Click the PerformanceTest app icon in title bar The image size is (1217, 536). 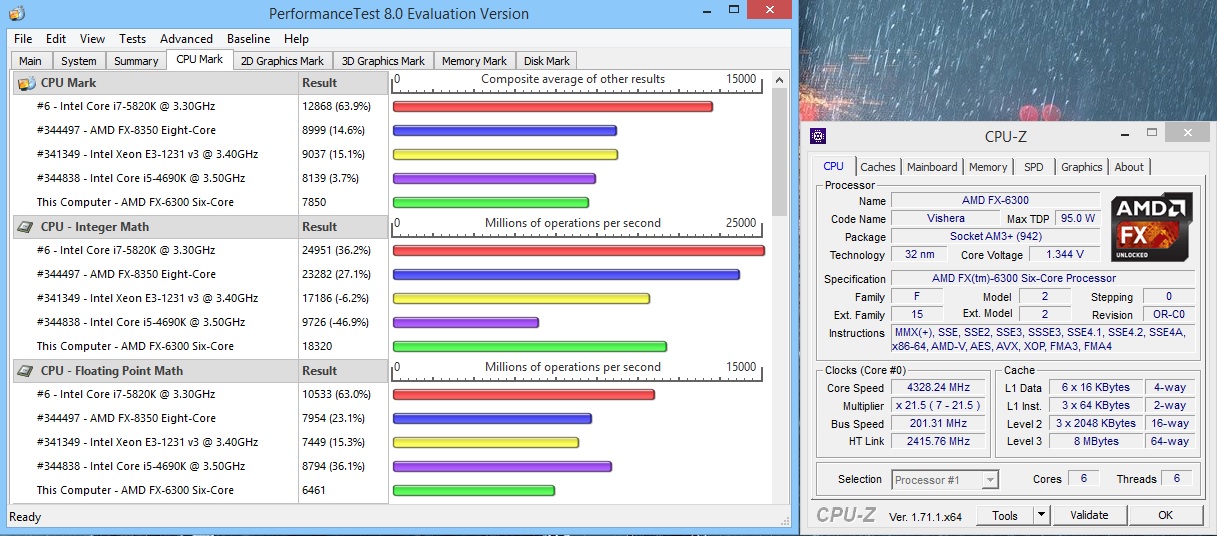click(x=16, y=14)
